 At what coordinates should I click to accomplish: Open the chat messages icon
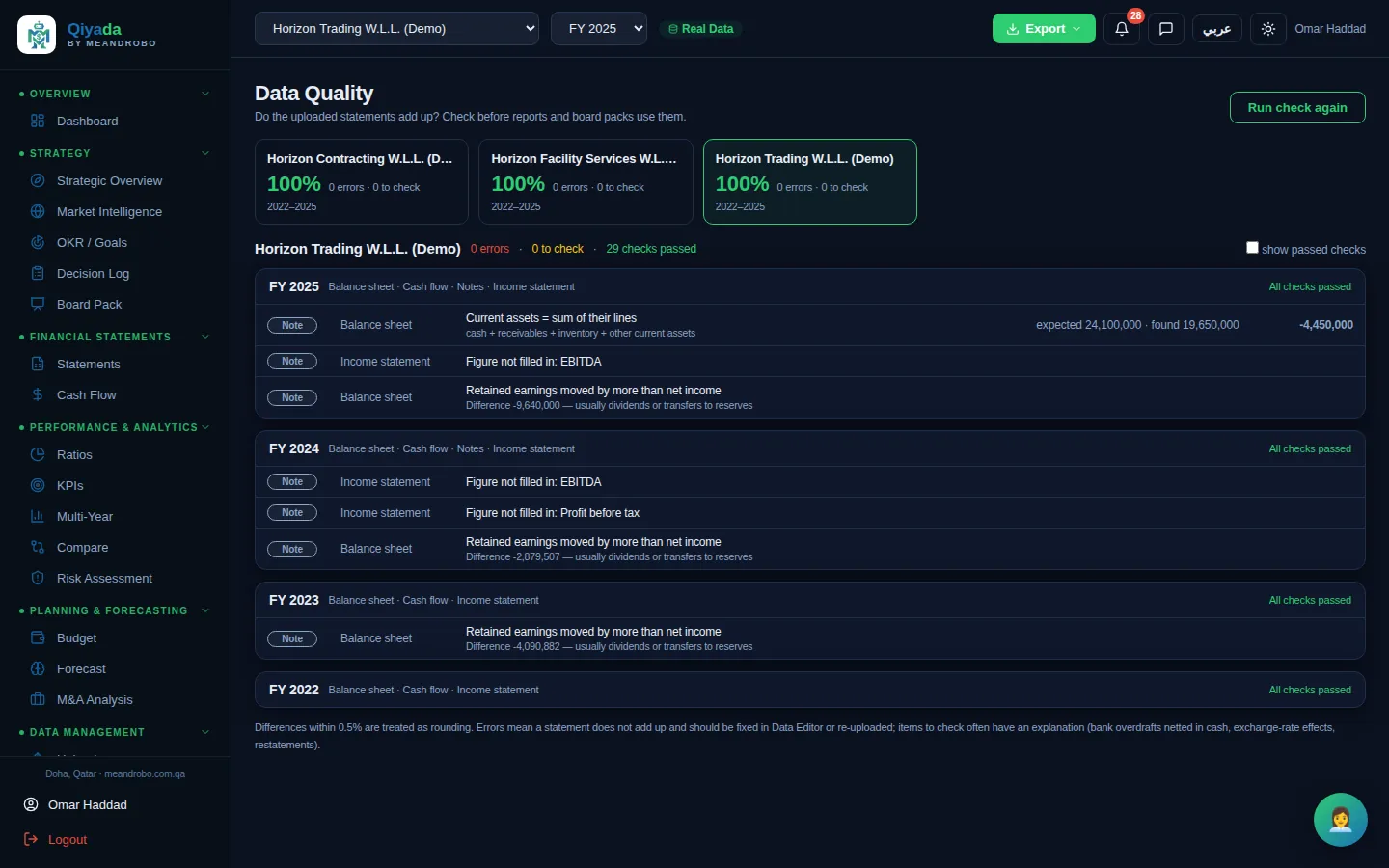[1165, 29]
